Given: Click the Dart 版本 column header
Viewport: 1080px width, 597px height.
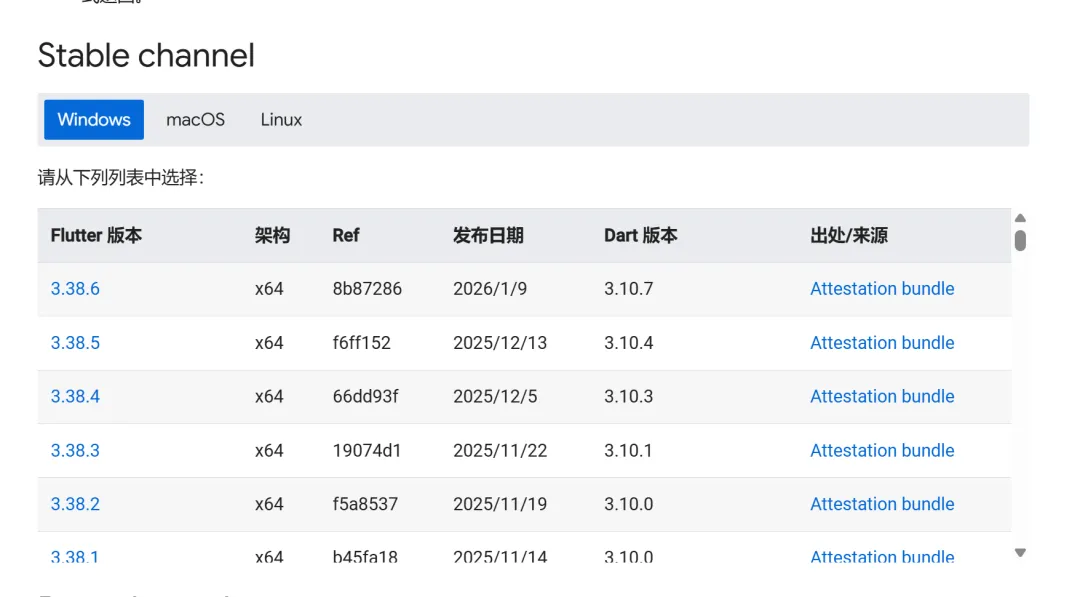Looking at the screenshot, I should 640,236.
